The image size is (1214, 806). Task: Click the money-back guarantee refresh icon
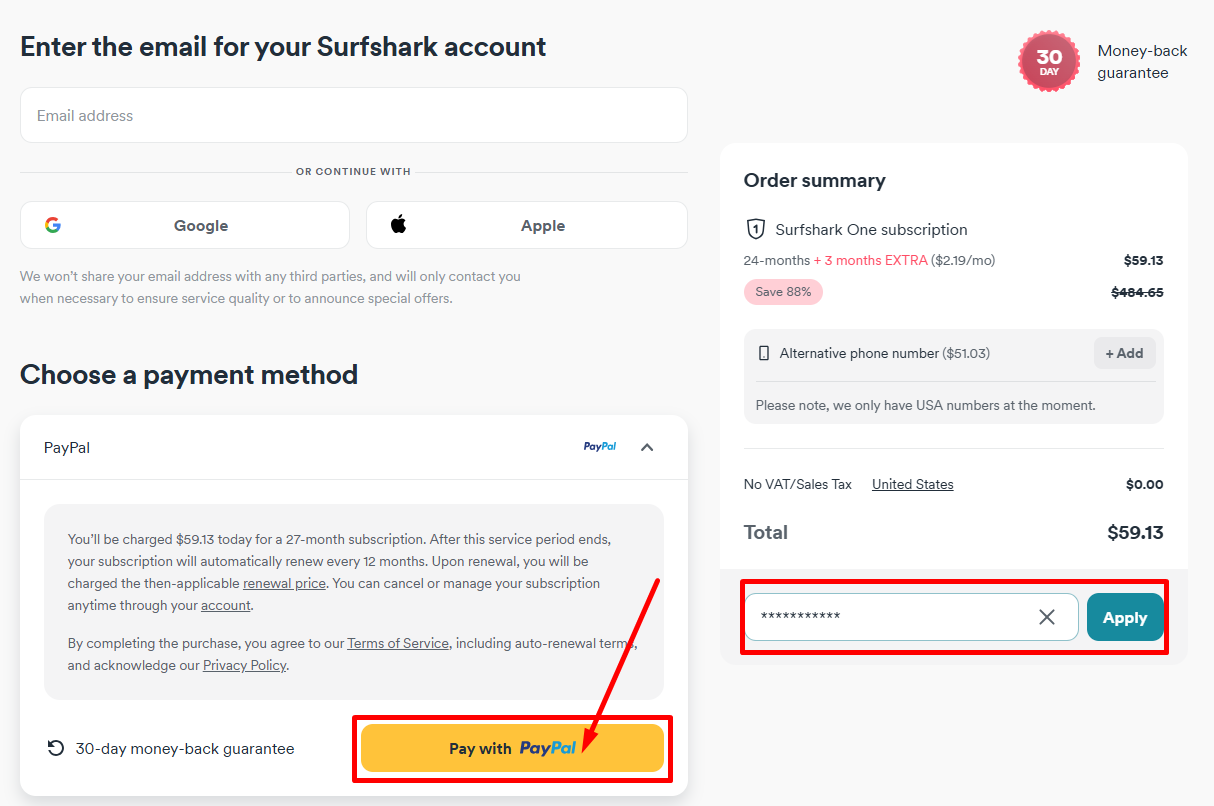pyautogui.click(x=56, y=748)
